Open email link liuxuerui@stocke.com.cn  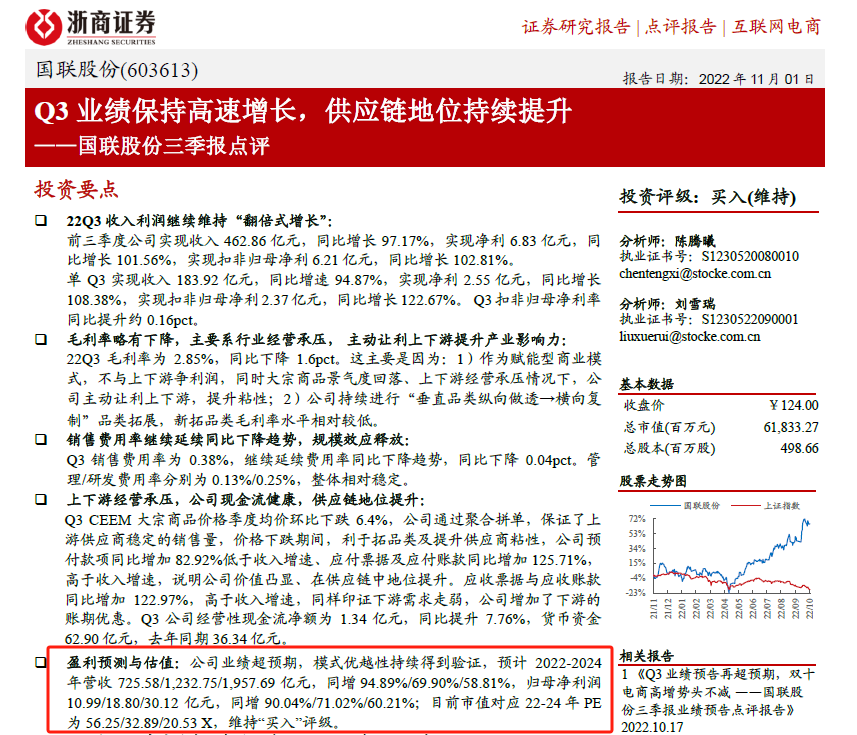click(x=690, y=337)
